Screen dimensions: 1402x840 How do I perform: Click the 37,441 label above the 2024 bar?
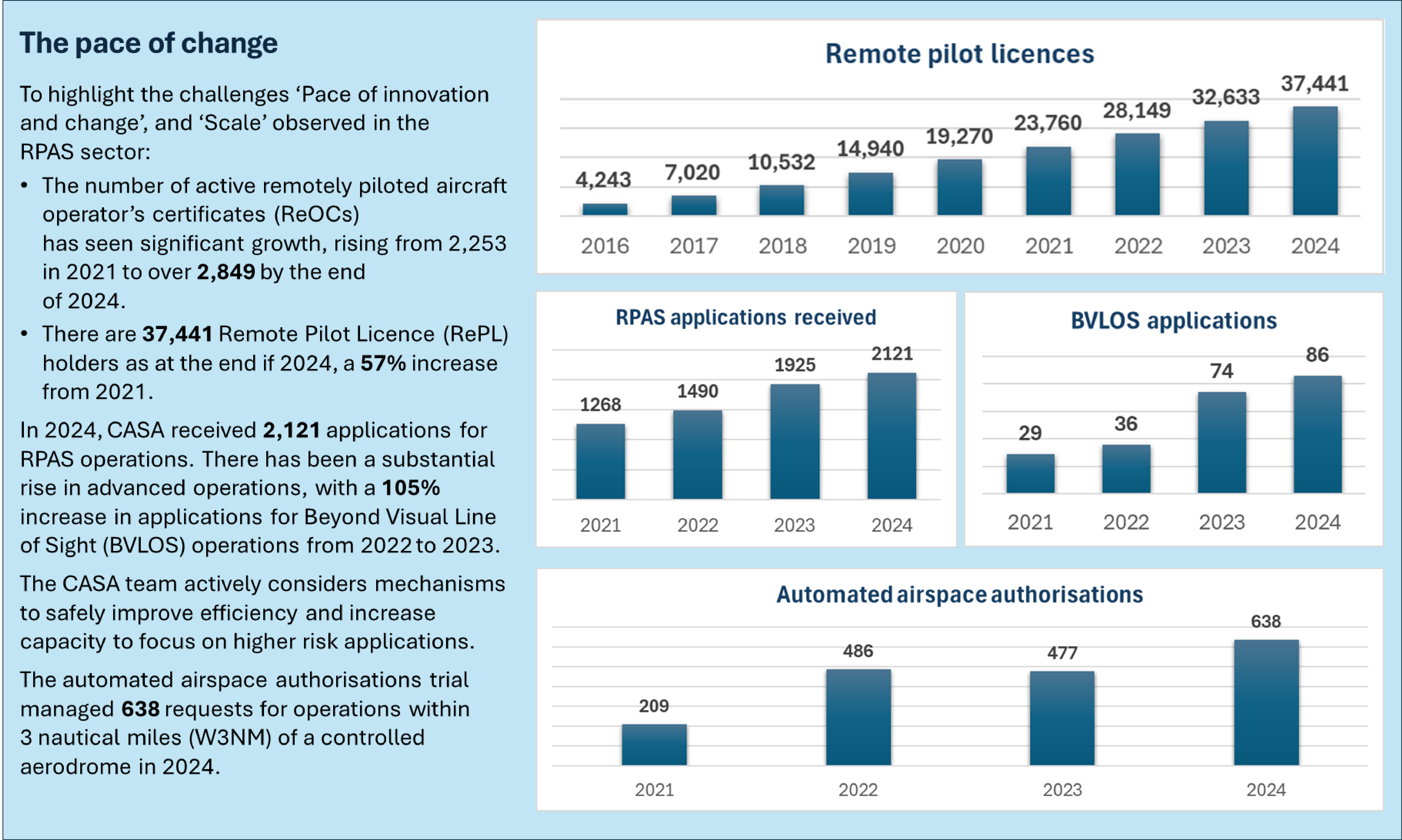tap(1315, 83)
